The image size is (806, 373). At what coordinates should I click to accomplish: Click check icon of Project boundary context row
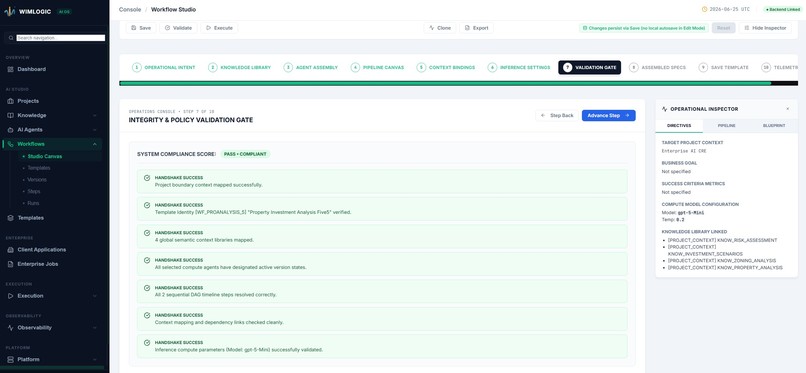pos(147,178)
